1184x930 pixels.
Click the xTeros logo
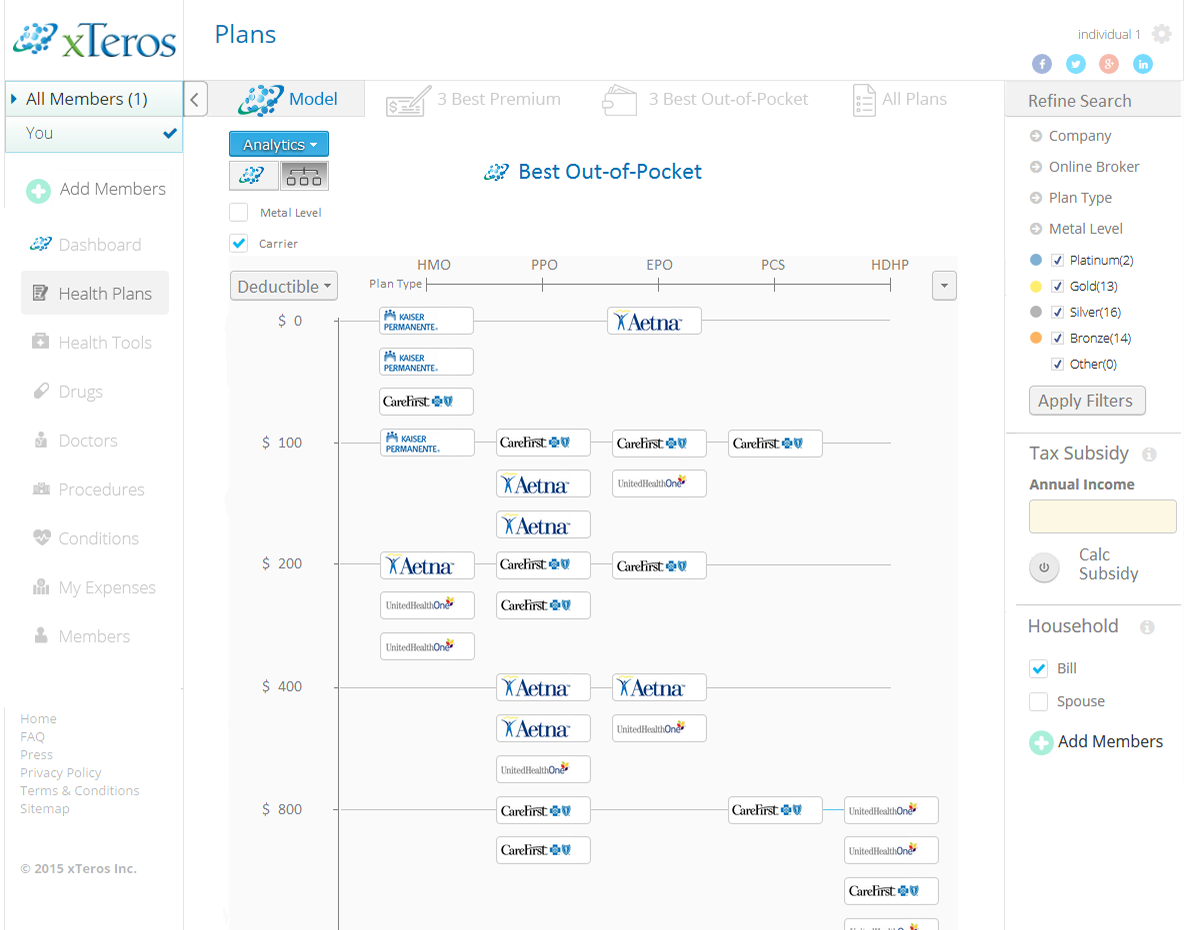pyautogui.click(x=94, y=40)
